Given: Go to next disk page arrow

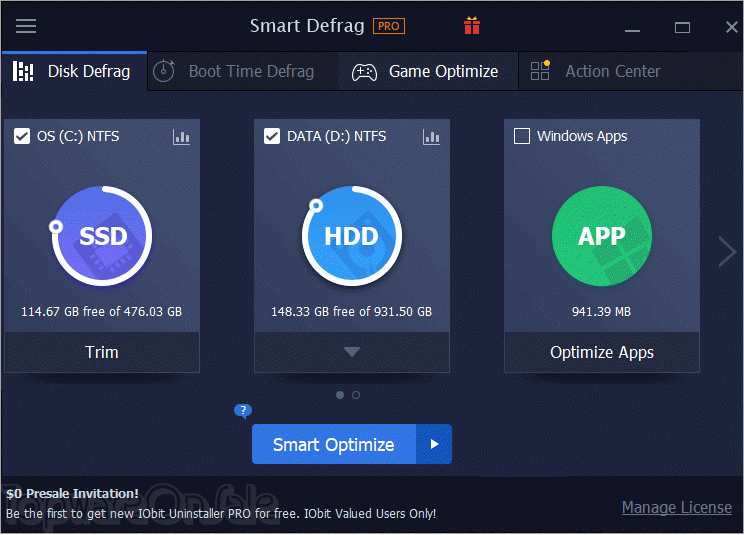Looking at the screenshot, I should tap(727, 251).
